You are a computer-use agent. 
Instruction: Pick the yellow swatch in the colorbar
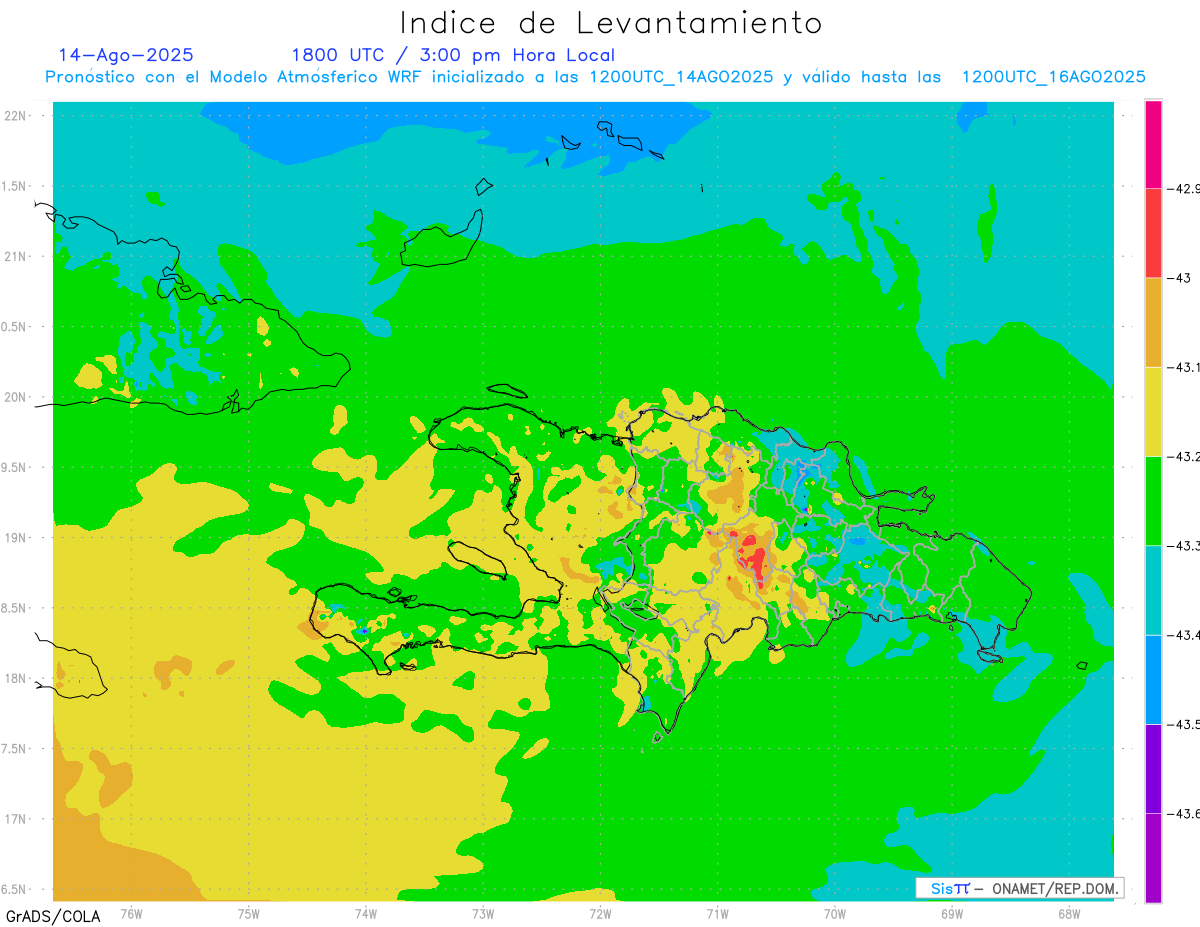1153,411
